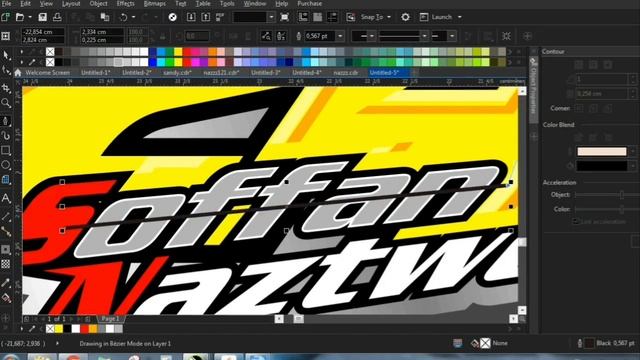This screenshot has width=640, height=360.
Task: Activate the Text tool
Action: click(x=6, y=198)
